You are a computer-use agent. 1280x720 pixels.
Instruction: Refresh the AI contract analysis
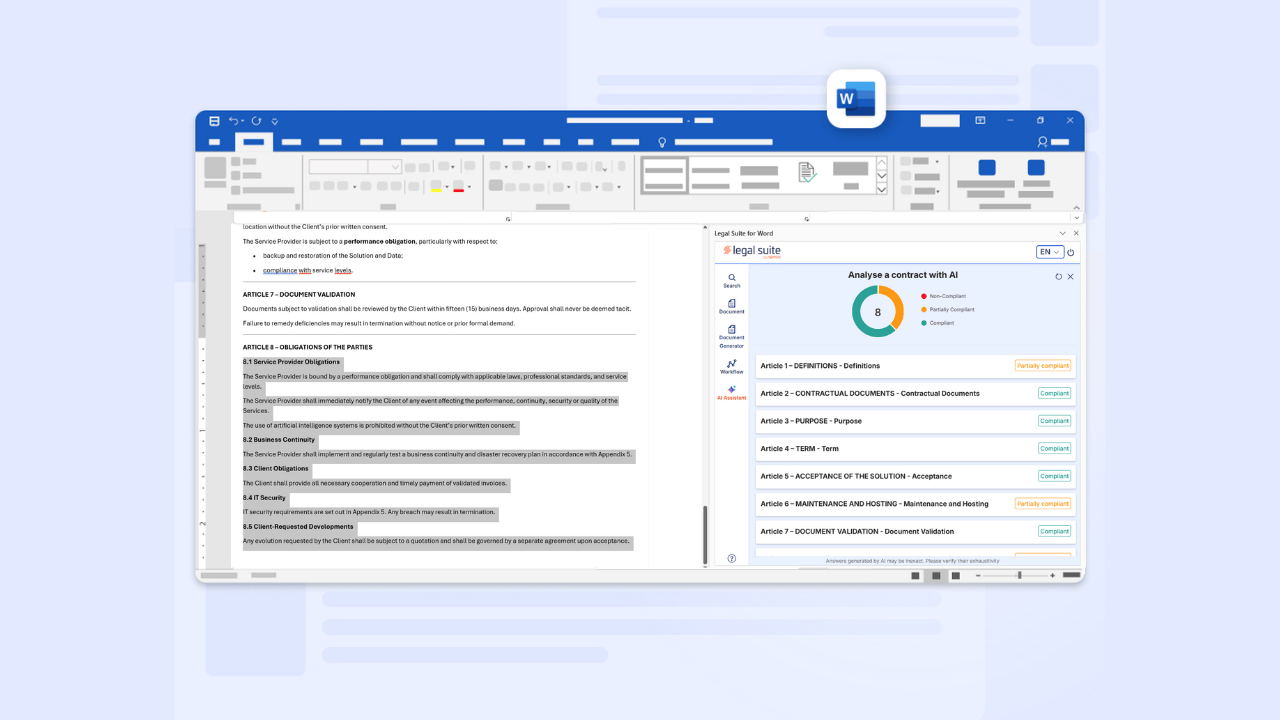coord(1059,276)
